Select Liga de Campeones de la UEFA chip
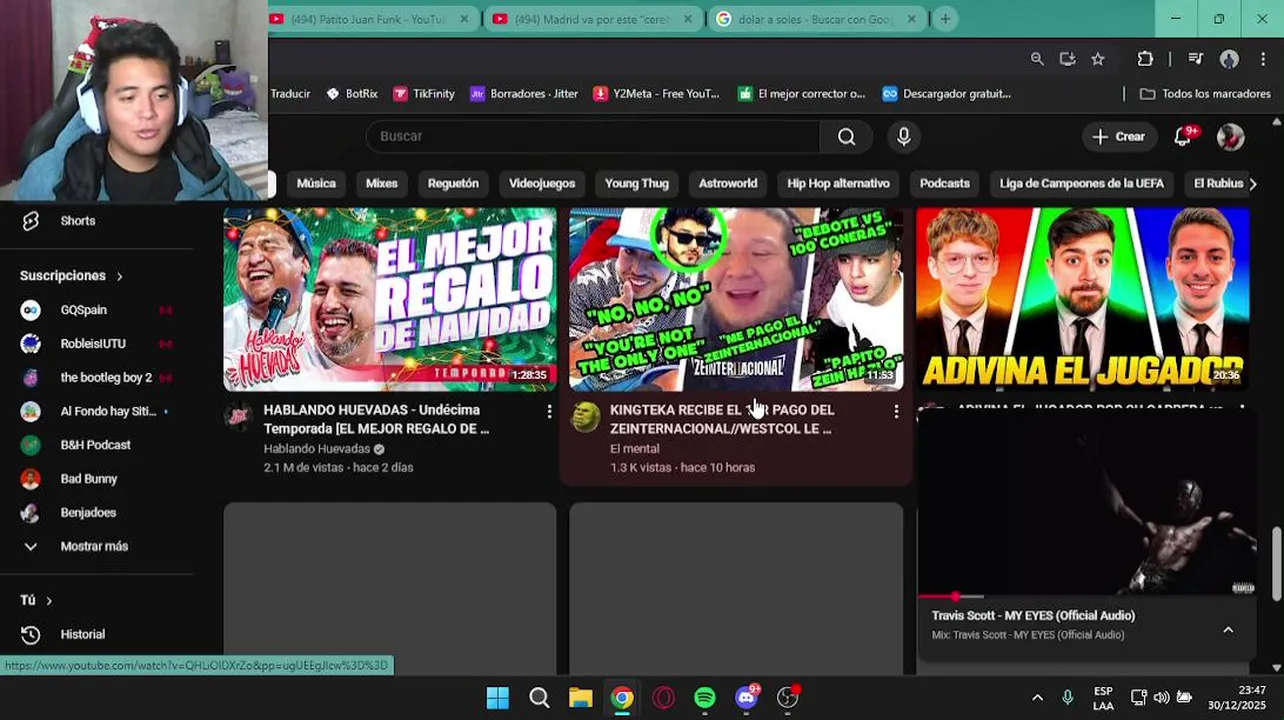1284x720 pixels. pos(1082,183)
